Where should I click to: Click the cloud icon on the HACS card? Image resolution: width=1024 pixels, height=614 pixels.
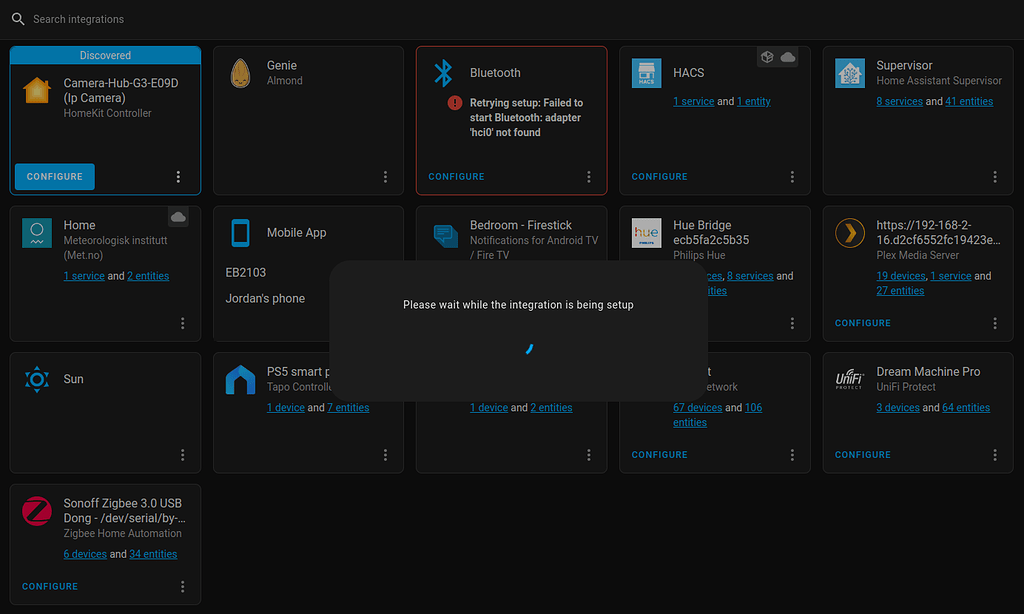pyautogui.click(x=790, y=57)
